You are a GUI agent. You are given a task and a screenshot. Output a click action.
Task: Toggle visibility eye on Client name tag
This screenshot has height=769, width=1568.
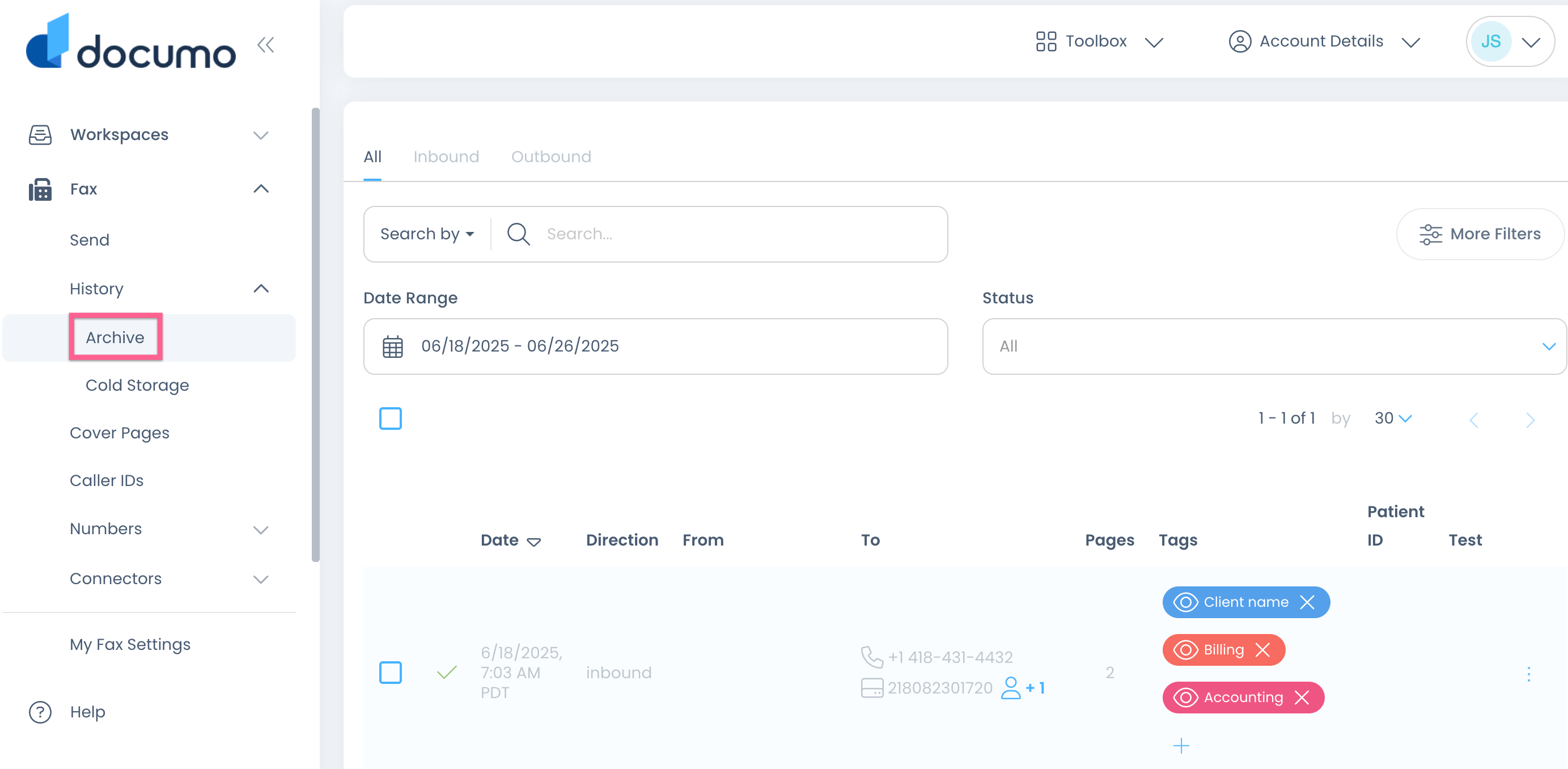coord(1185,602)
